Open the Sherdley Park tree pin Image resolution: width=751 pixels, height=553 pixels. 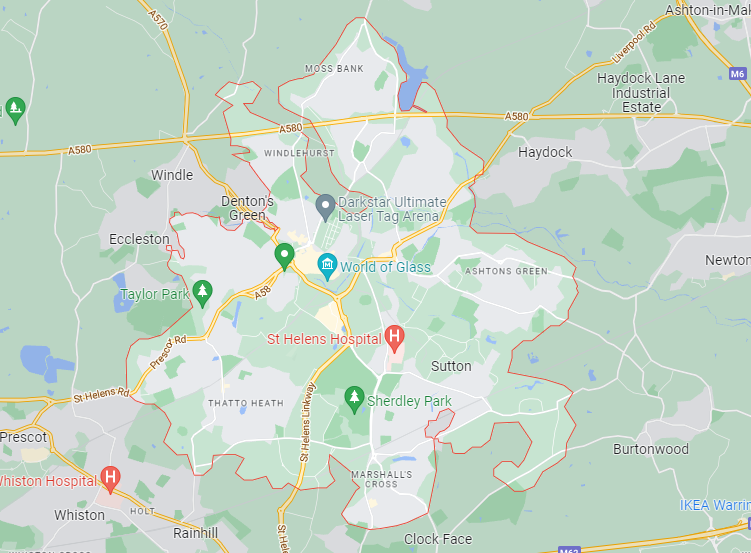pos(354,399)
